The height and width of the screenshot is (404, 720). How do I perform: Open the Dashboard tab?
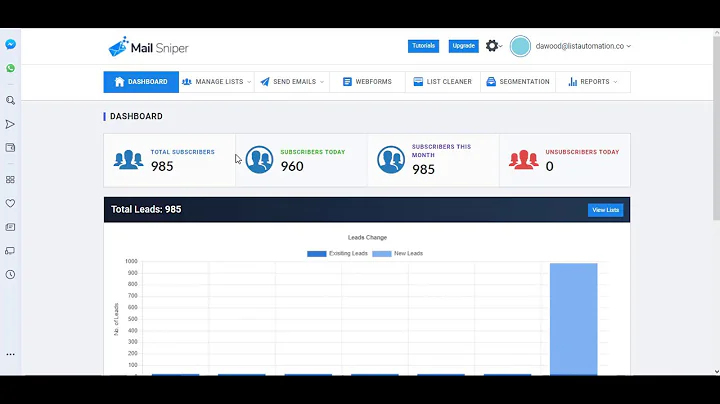141,82
